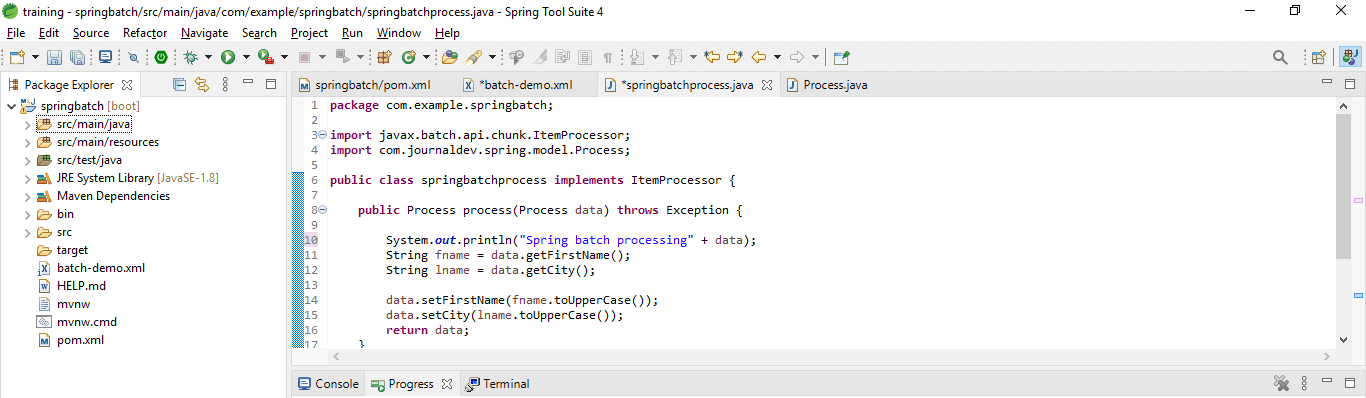This screenshot has width=1366, height=398.
Task: Collapse the process method on line 8
Action: click(x=322, y=210)
